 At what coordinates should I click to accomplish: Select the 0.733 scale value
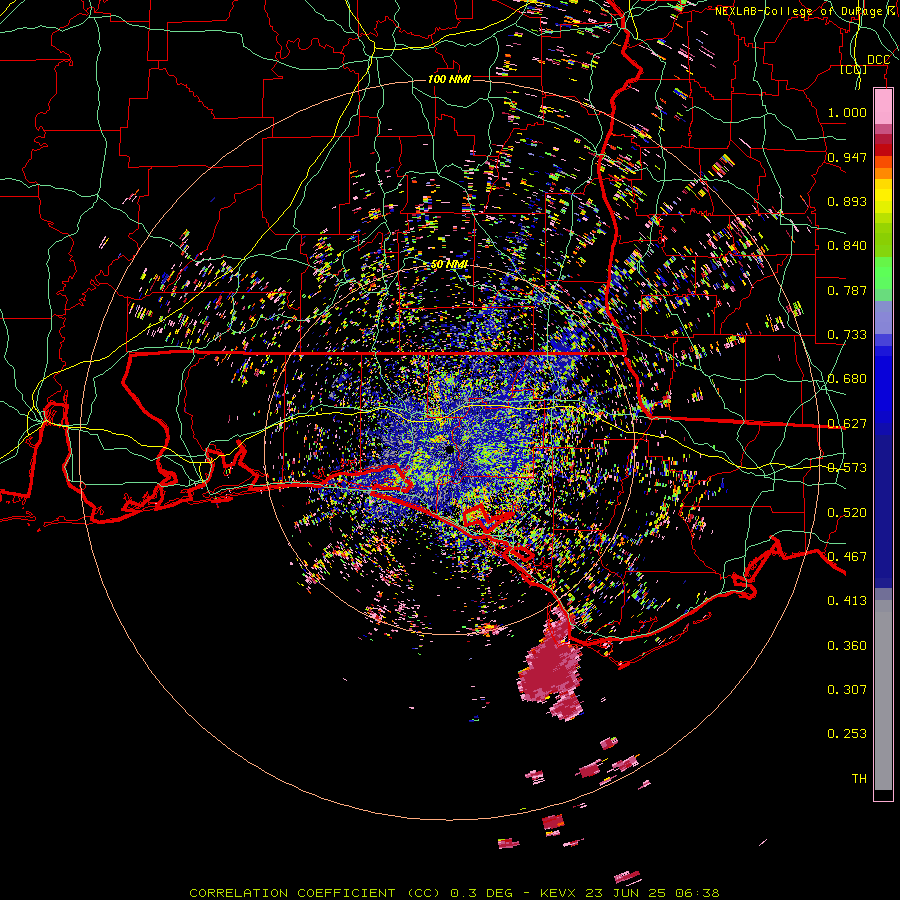(847, 335)
